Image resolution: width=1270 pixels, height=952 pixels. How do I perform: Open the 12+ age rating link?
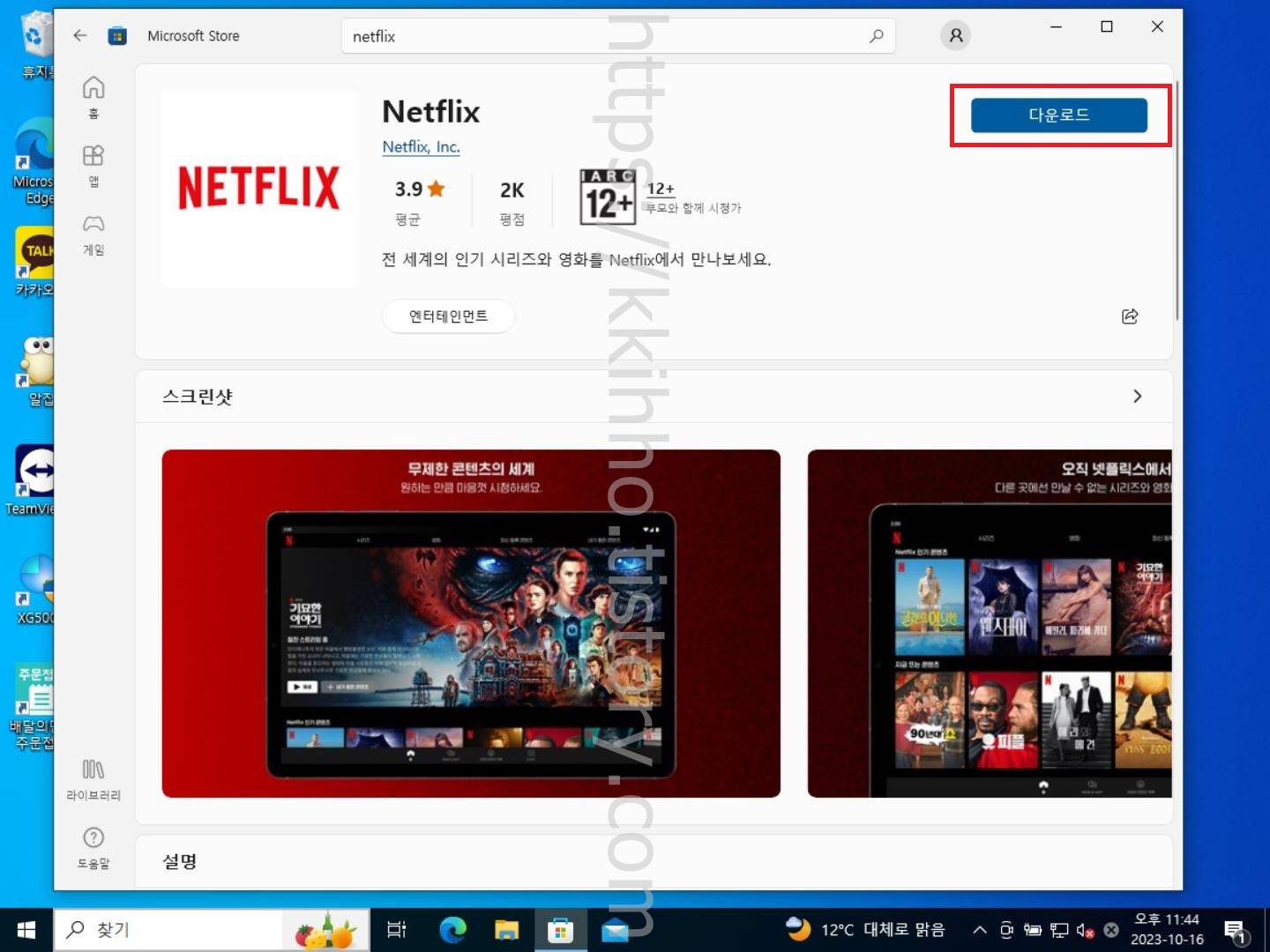click(661, 189)
